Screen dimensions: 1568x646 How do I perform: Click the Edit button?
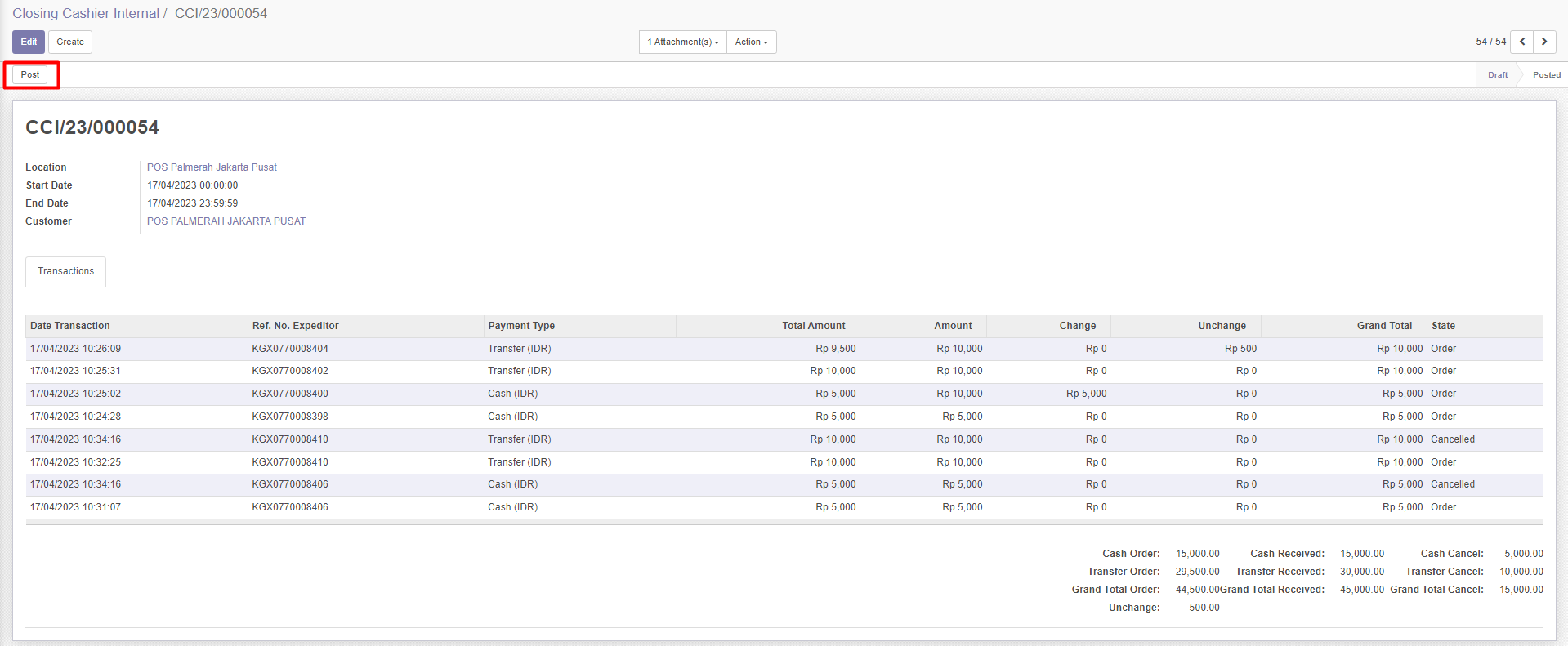tap(29, 42)
